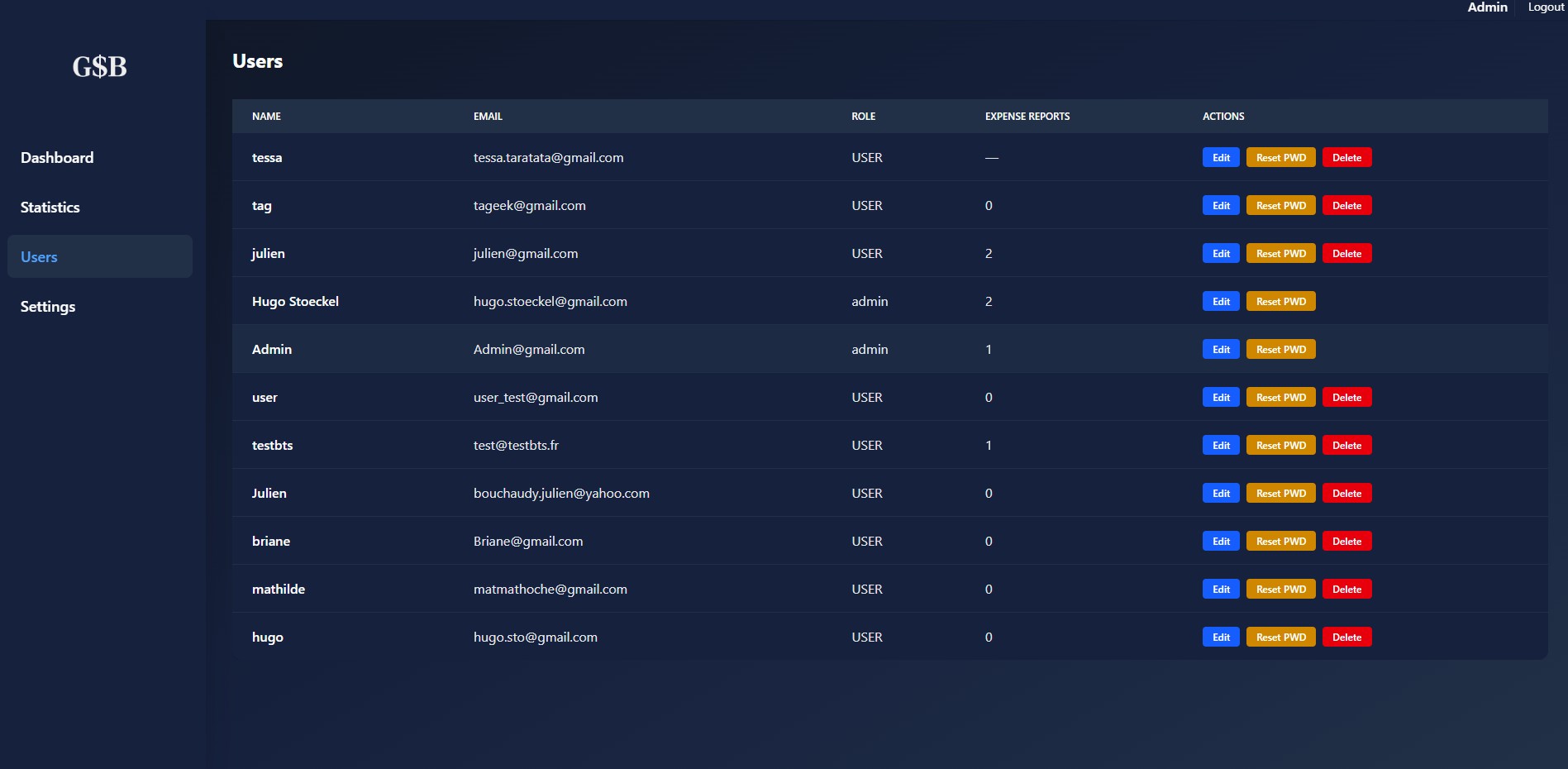
Task: Click the Admin profile name at top
Action: tap(1487, 7)
